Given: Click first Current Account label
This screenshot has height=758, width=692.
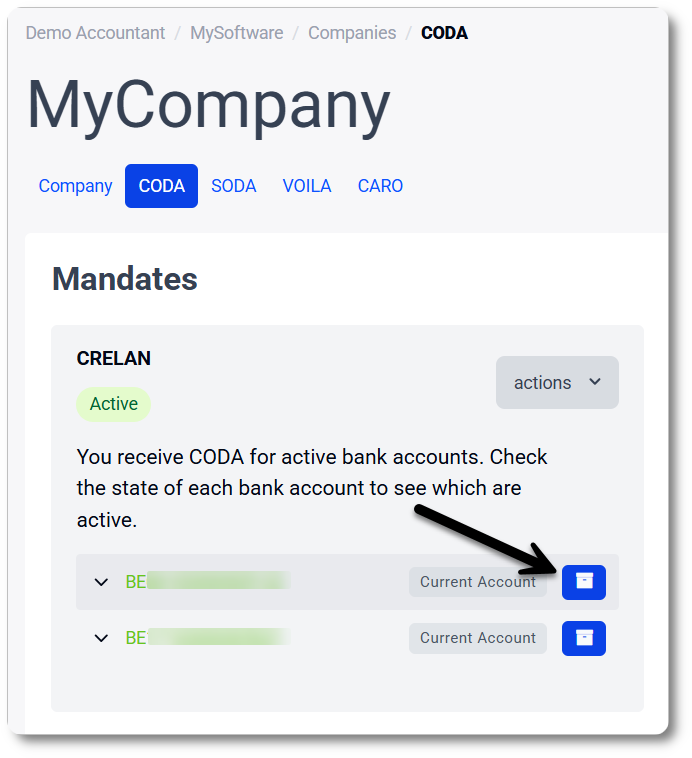Looking at the screenshot, I should pyautogui.click(x=478, y=582).
